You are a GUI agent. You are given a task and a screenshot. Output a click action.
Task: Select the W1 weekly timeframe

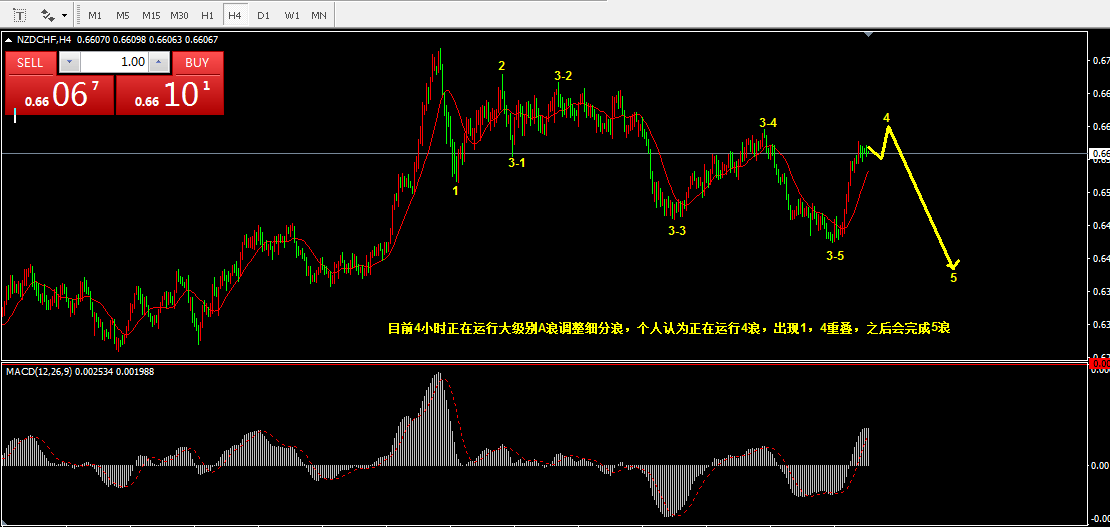[292, 15]
